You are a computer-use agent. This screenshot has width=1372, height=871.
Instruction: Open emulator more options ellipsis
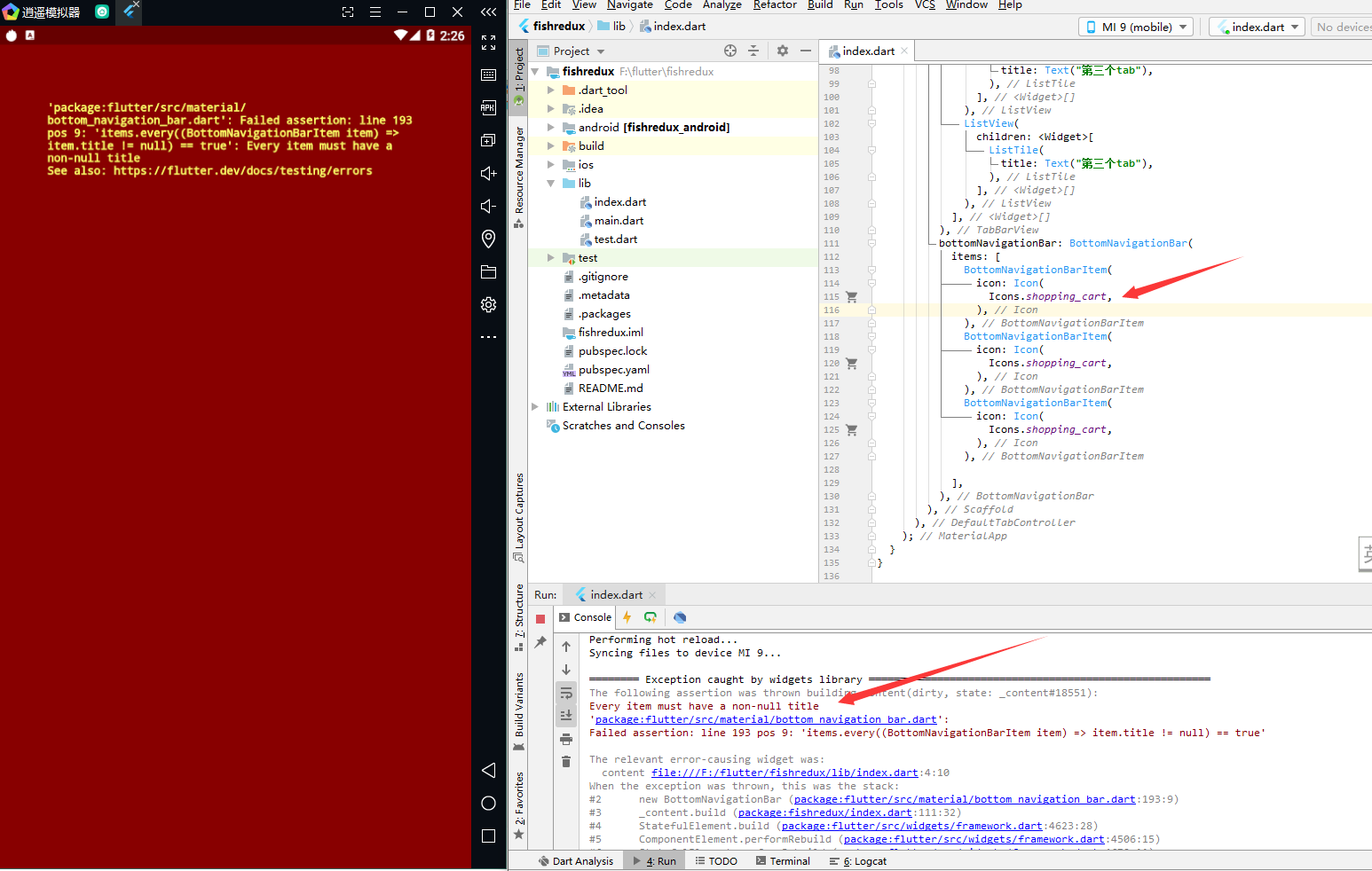[x=488, y=337]
